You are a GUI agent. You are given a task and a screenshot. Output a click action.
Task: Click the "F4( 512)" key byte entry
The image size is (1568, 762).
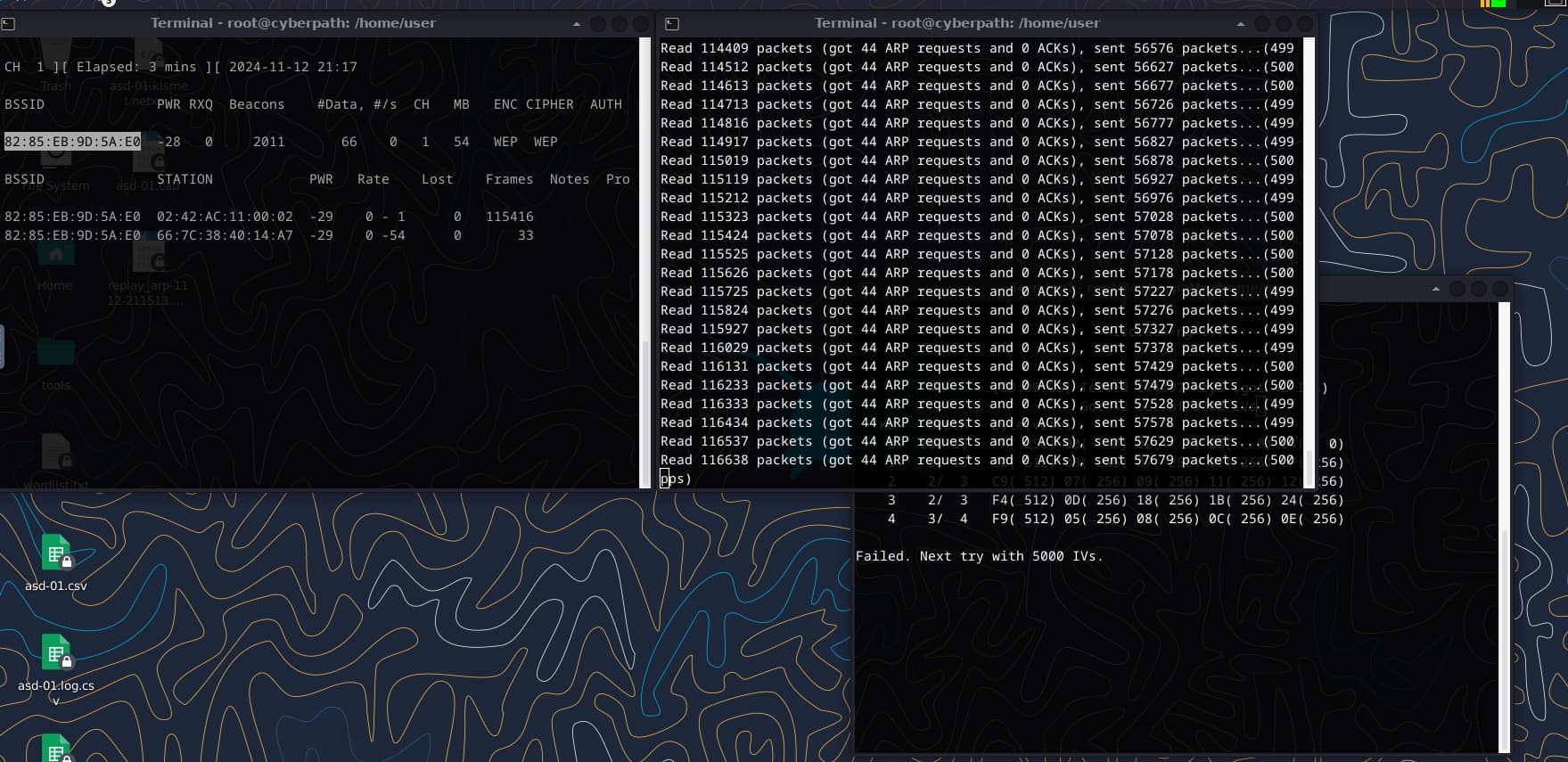(1023, 500)
